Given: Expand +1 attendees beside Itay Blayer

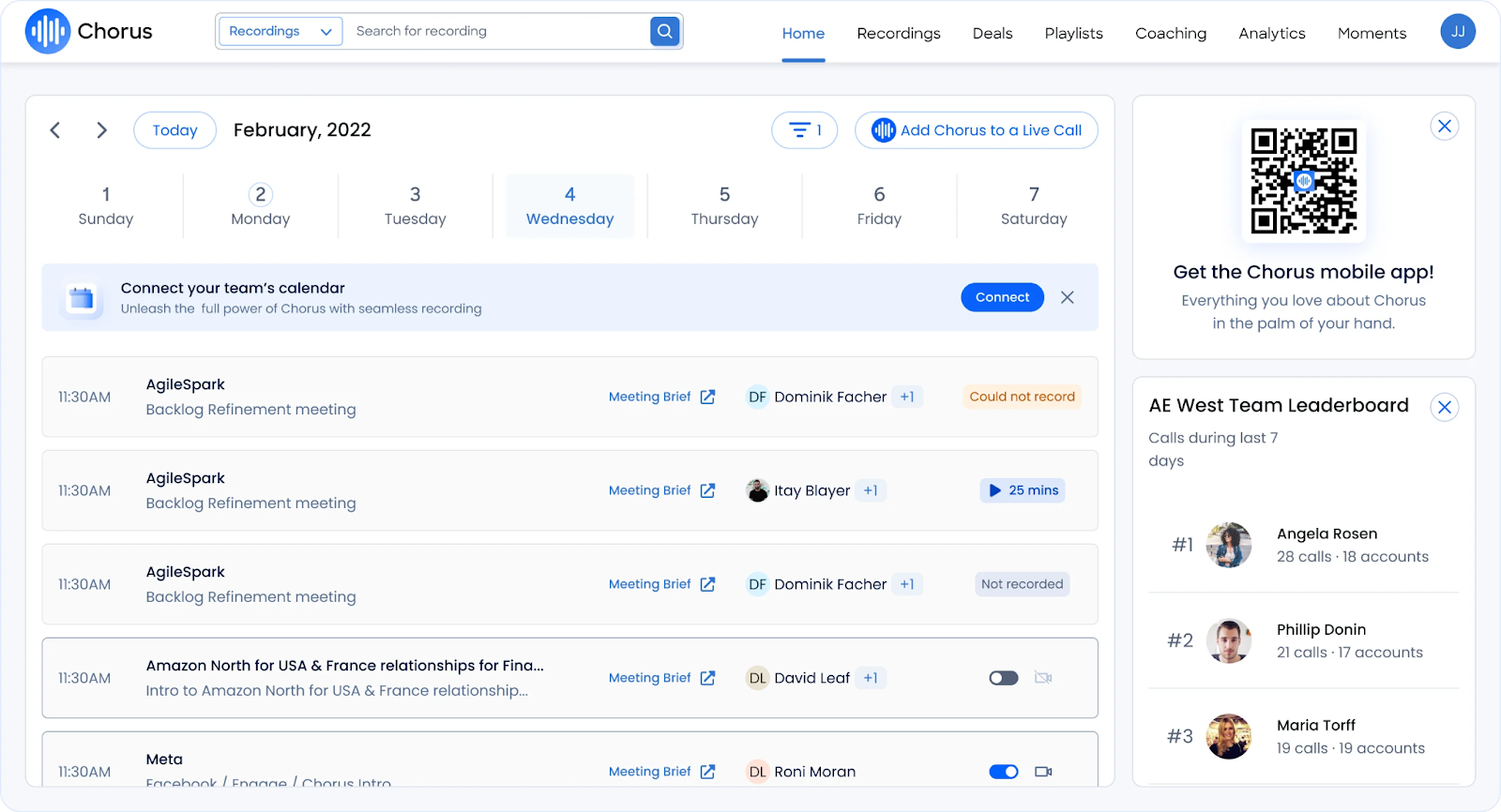Looking at the screenshot, I should tap(871, 490).
